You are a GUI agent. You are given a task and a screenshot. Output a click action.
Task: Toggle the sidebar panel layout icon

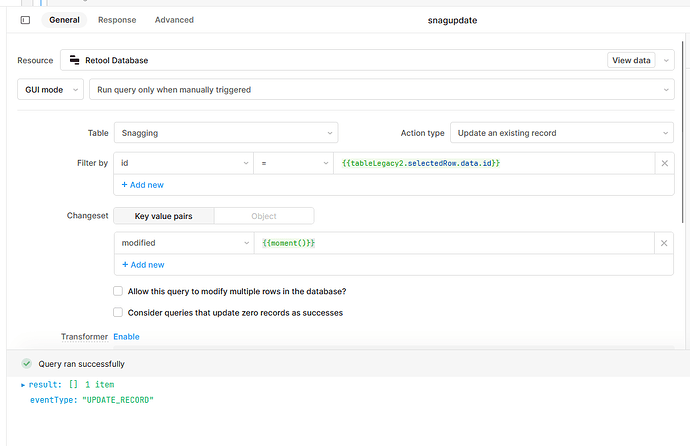coord(26,20)
